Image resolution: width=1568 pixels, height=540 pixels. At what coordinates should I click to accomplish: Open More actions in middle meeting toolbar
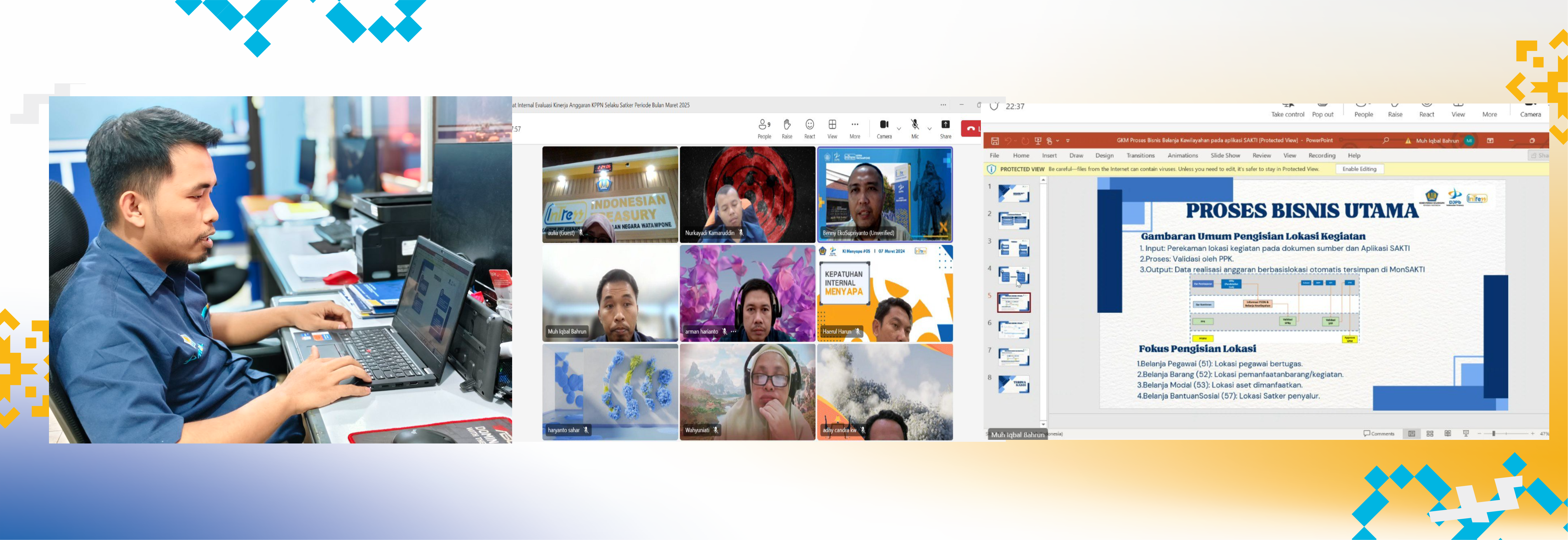click(x=855, y=128)
